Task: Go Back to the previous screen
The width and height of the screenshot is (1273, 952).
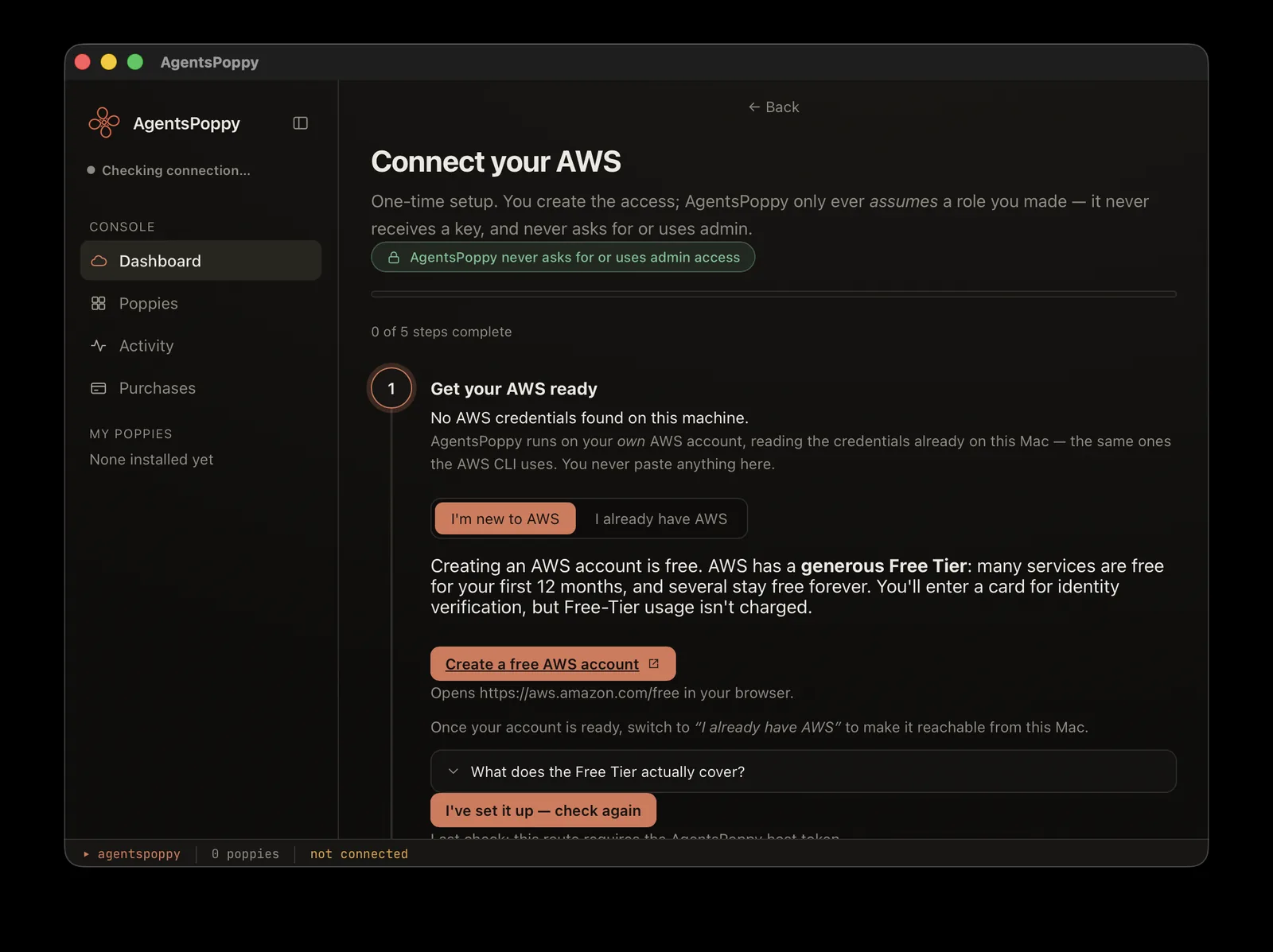Action: click(x=773, y=107)
